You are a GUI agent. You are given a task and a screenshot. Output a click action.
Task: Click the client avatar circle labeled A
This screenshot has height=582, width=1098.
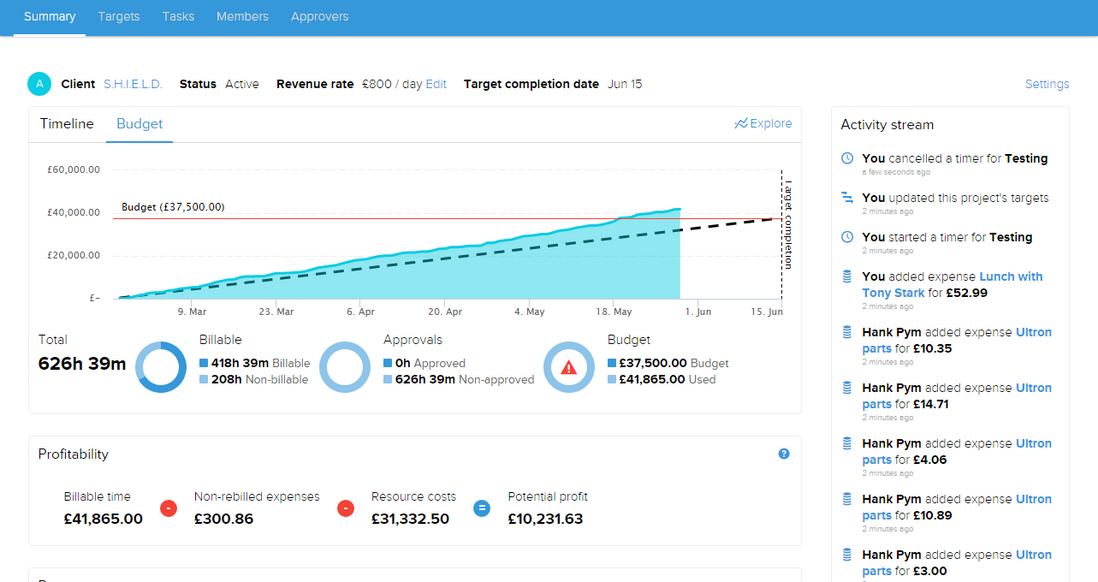(x=39, y=84)
